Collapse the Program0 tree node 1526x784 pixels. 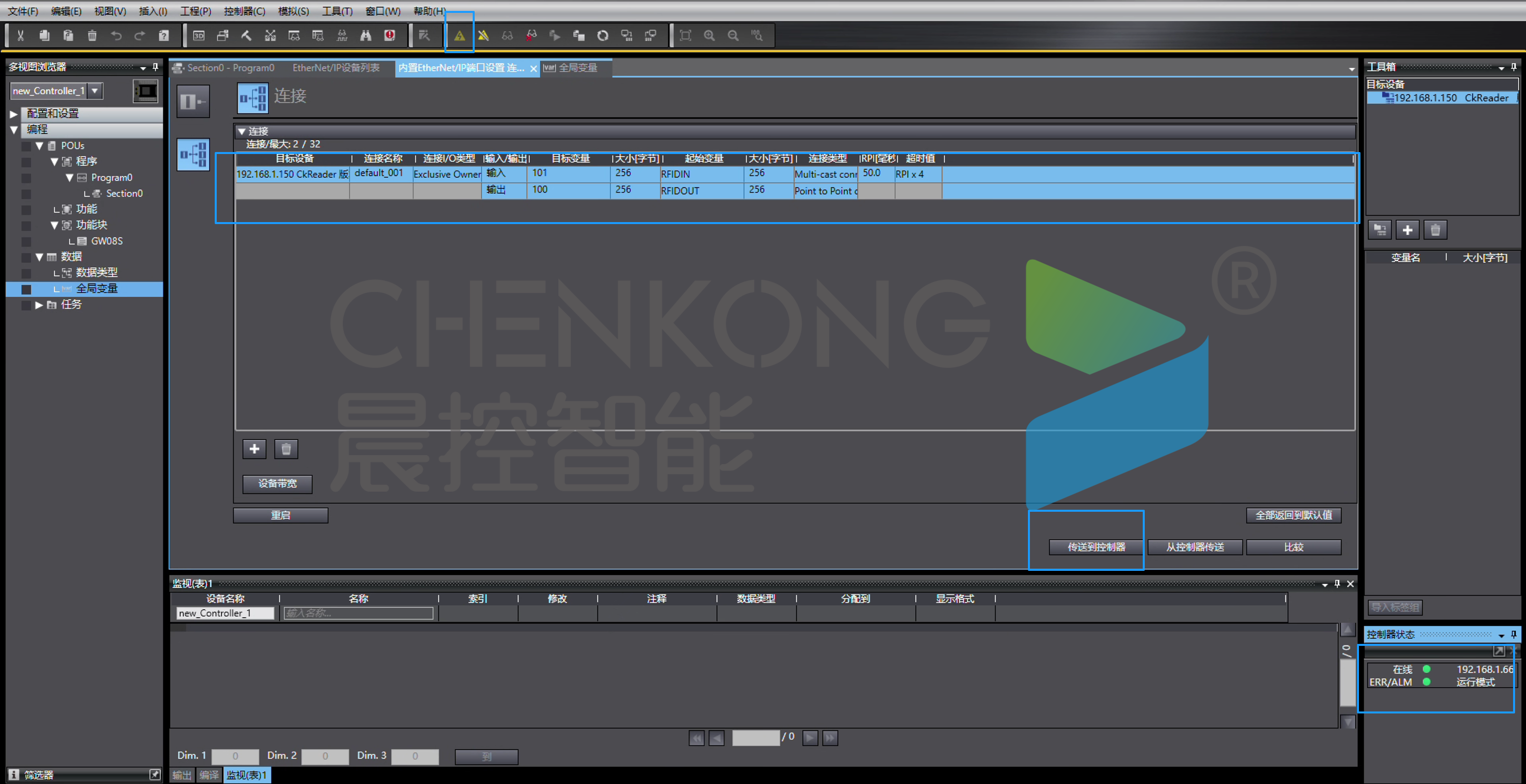(69, 178)
